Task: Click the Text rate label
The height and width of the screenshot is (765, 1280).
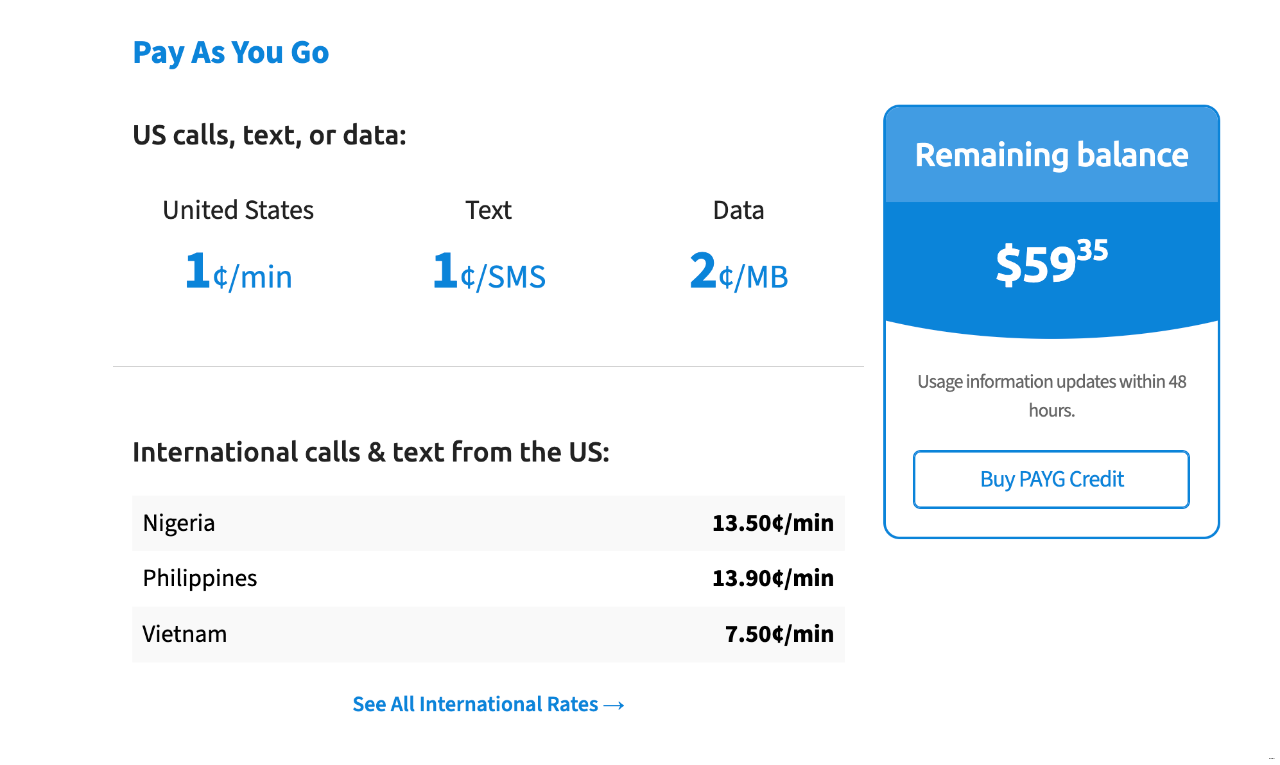Action: pyautogui.click(x=488, y=210)
